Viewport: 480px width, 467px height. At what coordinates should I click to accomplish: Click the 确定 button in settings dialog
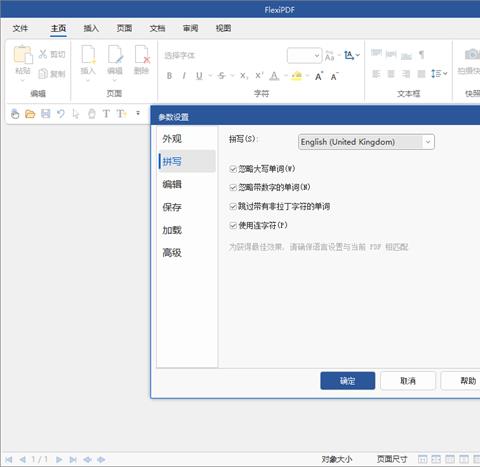[348, 381]
